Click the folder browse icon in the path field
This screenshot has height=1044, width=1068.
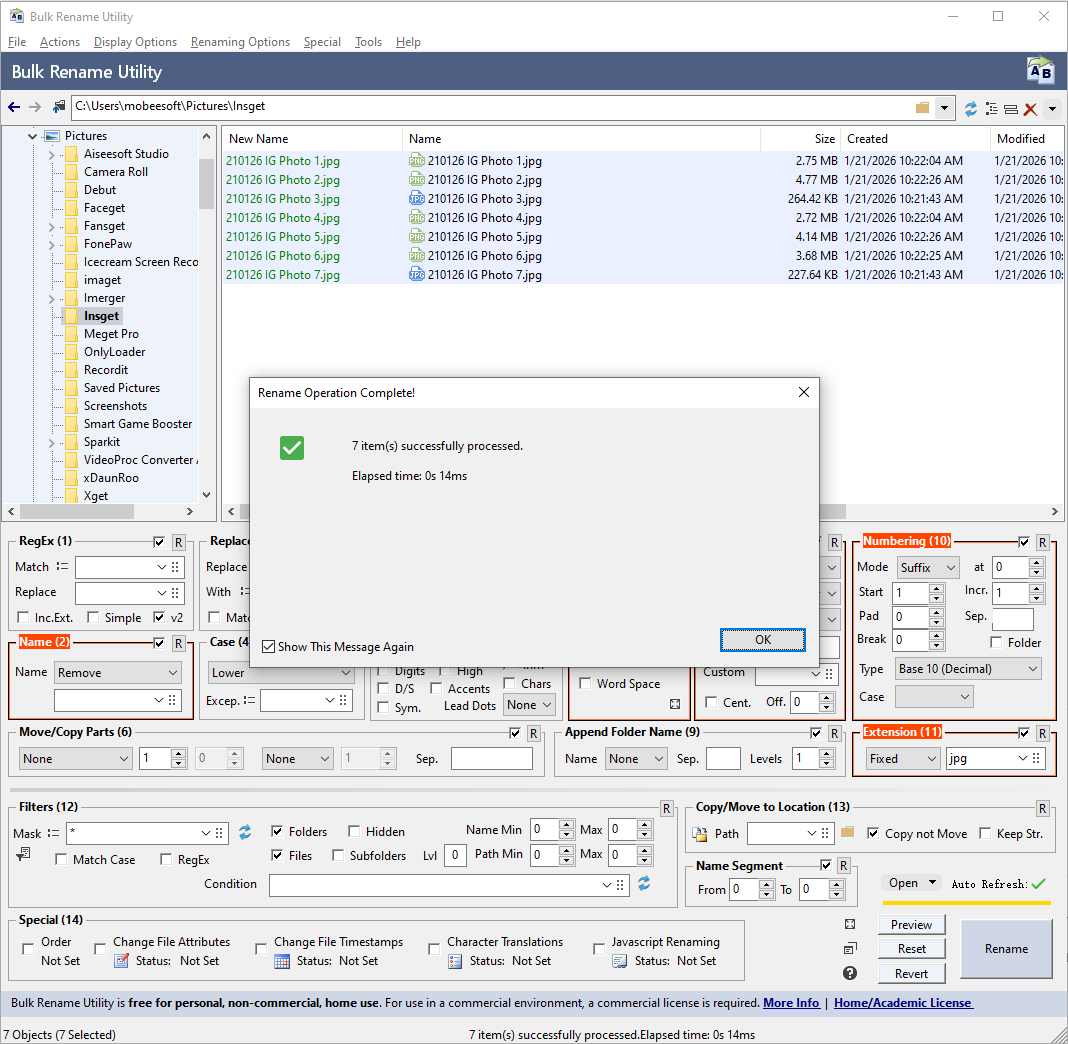(922, 107)
